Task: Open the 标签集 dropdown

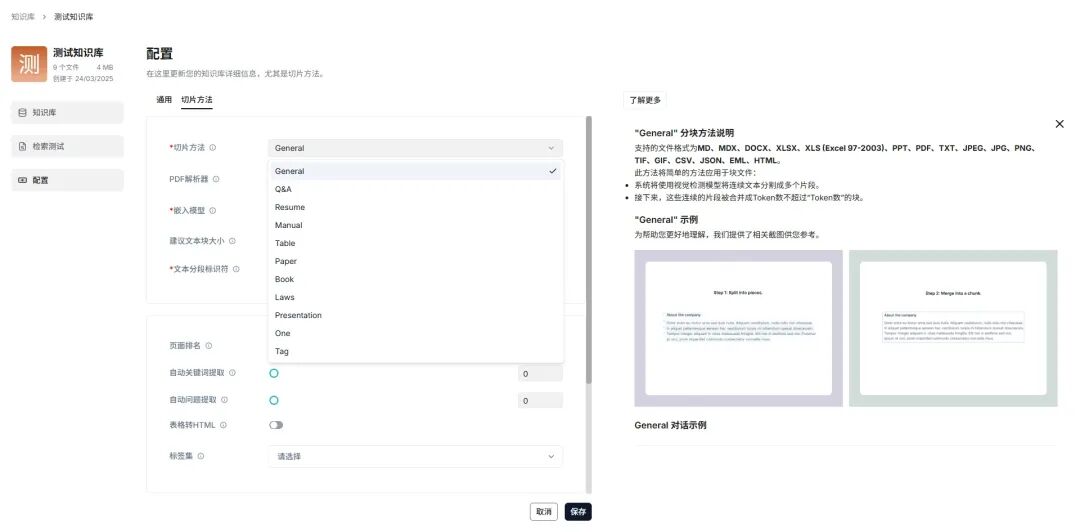Action: tap(415, 457)
